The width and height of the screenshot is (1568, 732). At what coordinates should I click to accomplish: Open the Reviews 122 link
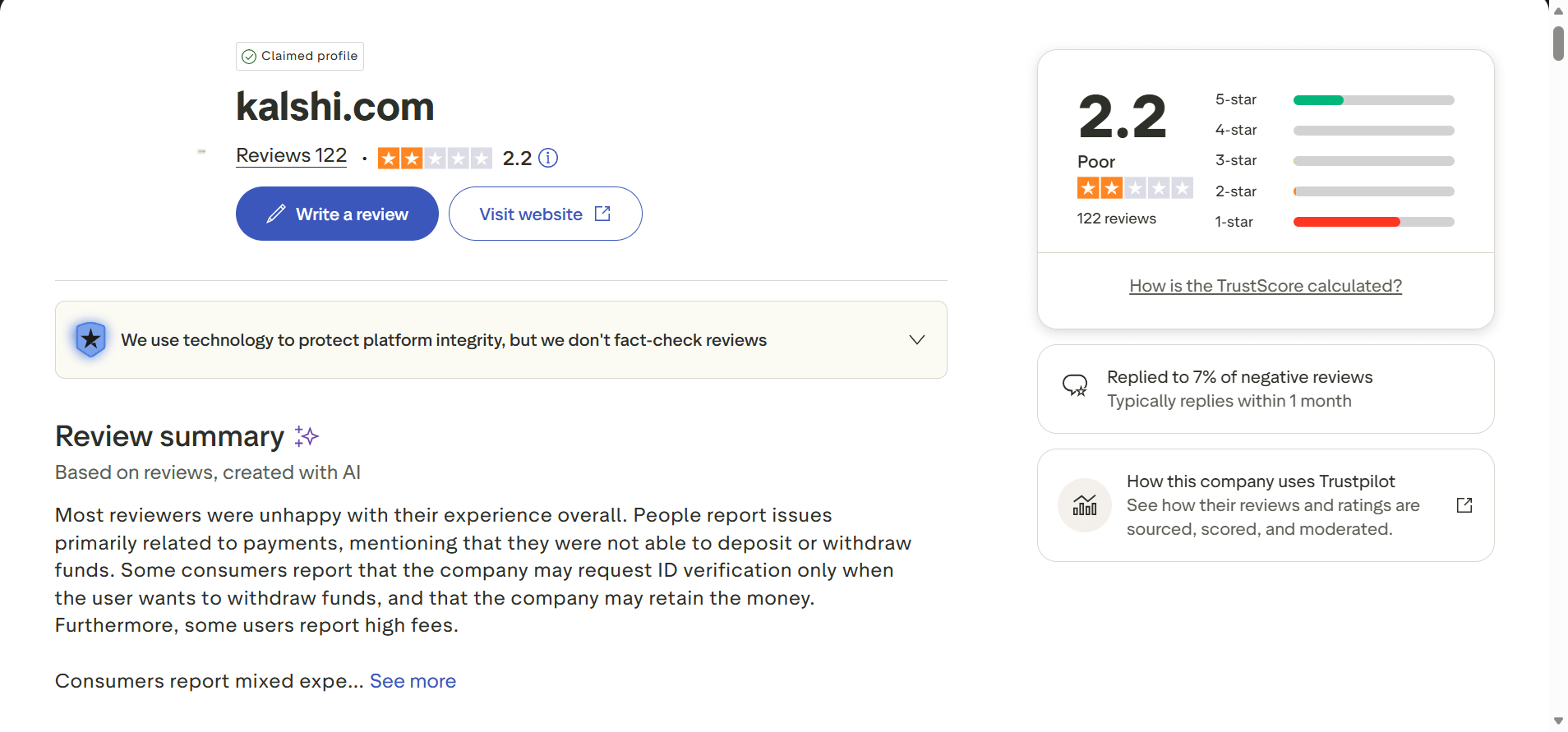(x=291, y=155)
